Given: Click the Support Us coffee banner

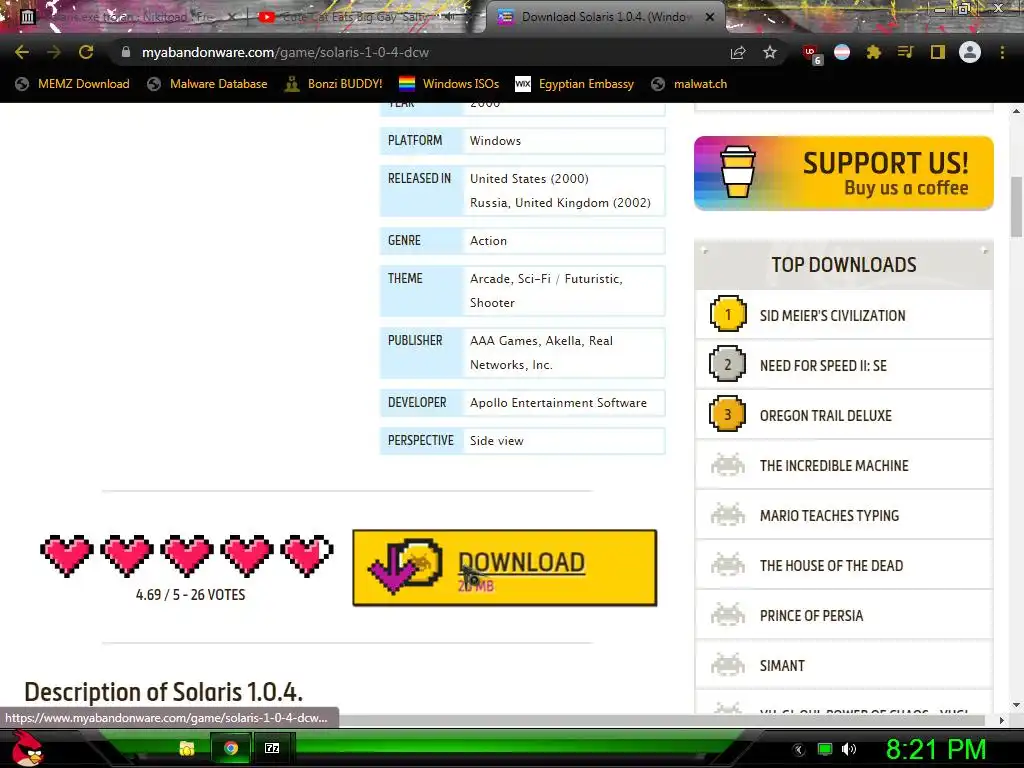Looking at the screenshot, I should pyautogui.click(x=844, y=173).
